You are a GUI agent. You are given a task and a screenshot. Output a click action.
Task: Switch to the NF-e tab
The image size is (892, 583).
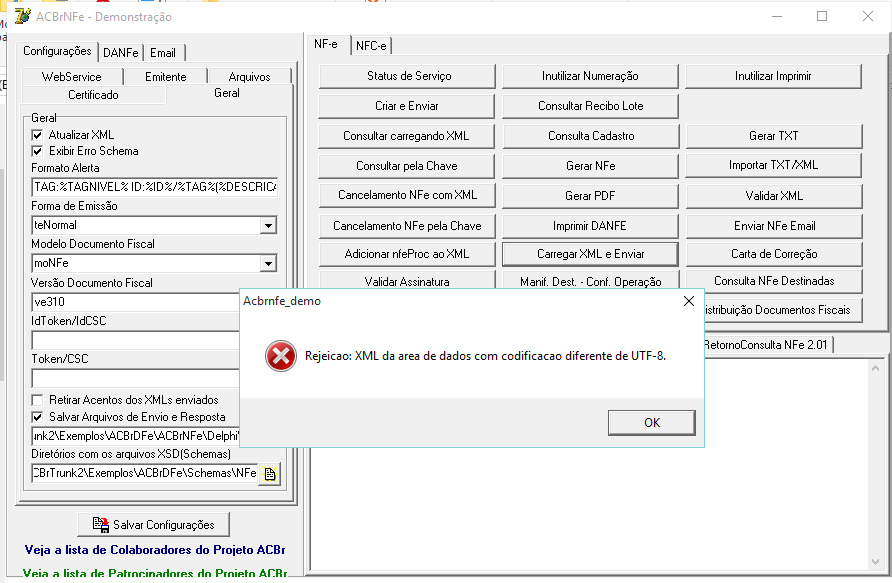pos(326,44)
